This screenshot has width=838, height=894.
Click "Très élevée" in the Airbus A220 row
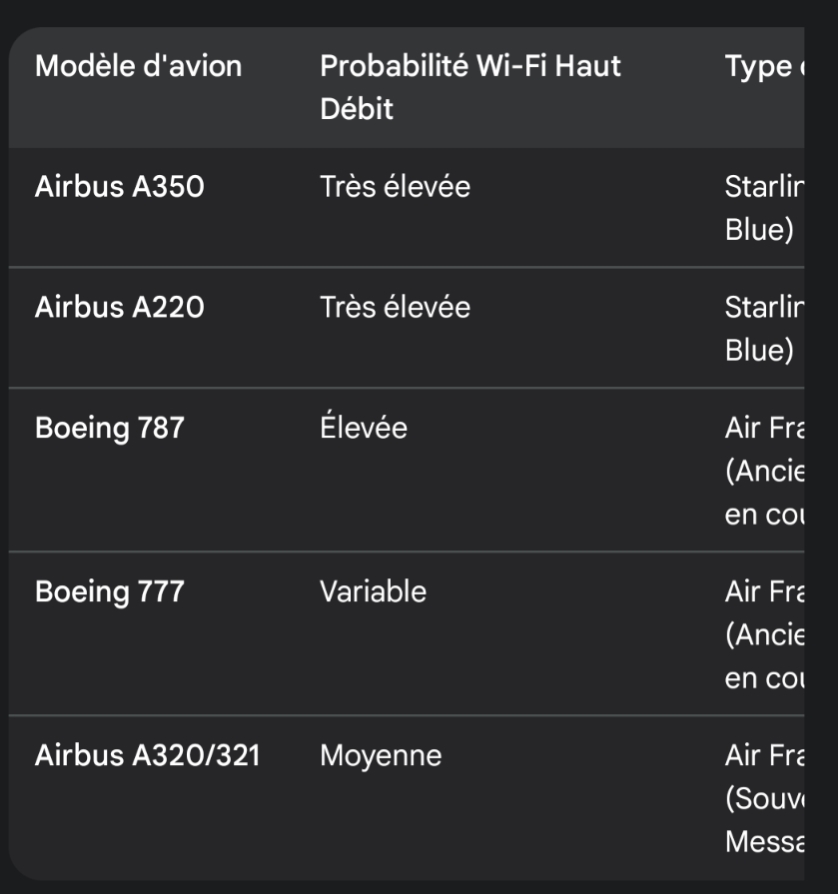(395, 307)
